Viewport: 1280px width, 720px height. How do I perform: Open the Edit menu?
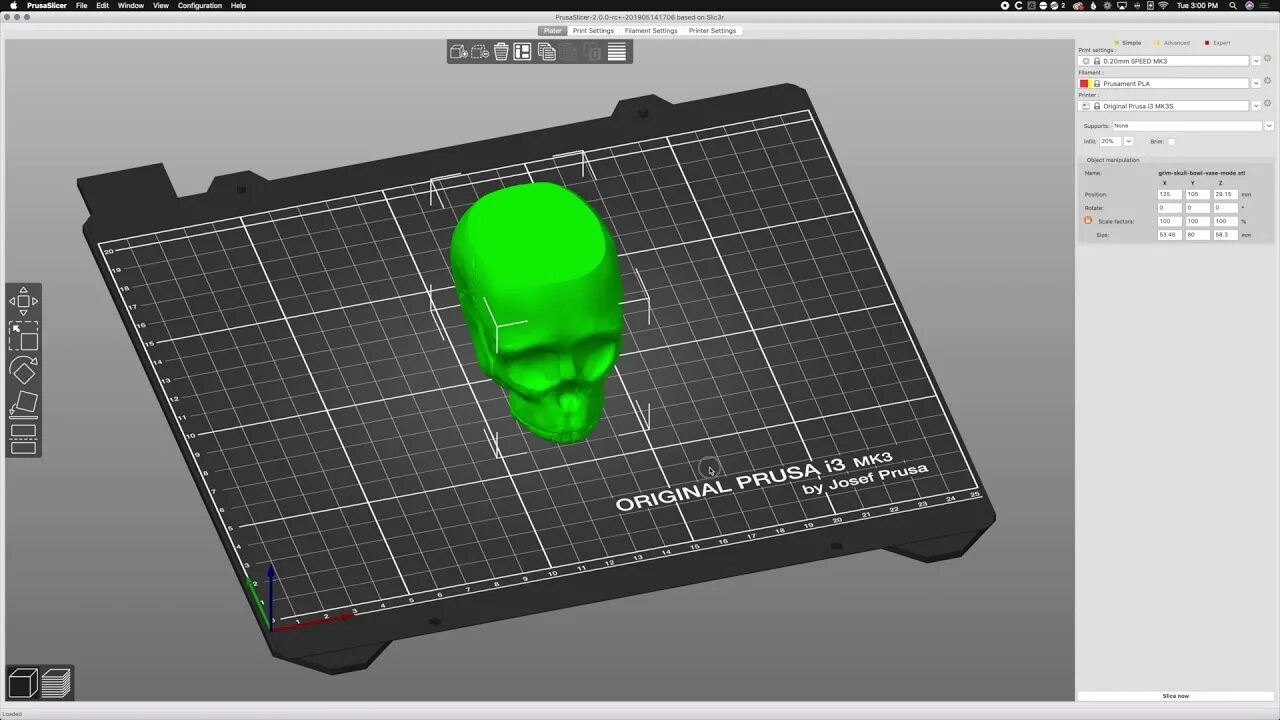[102, 6]
